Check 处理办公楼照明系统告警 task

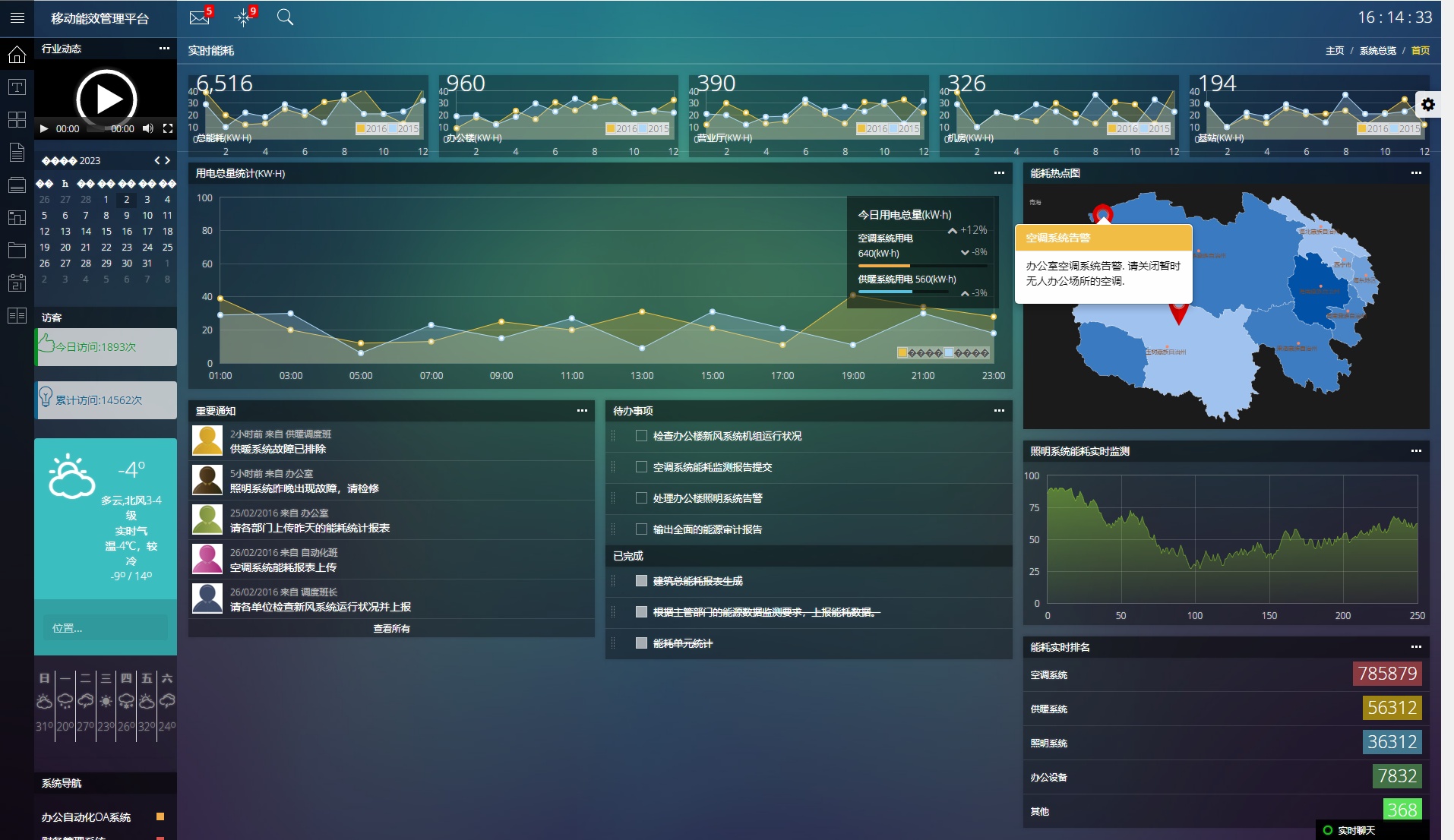[641, 498]
